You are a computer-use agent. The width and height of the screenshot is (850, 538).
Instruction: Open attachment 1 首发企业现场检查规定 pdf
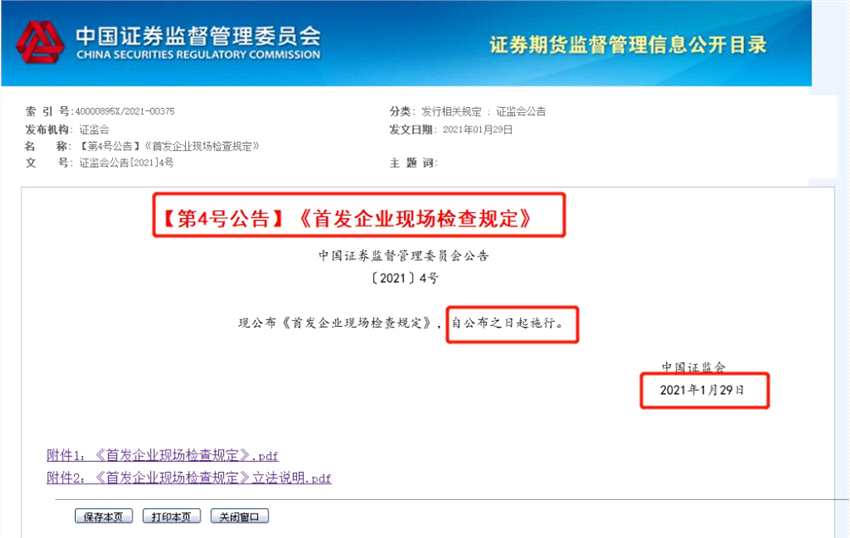[x=162, y=456]
